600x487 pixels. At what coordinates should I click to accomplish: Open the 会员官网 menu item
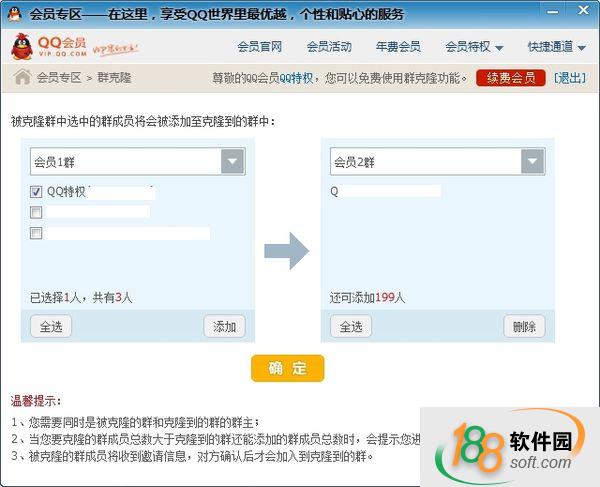click(260, 47)
